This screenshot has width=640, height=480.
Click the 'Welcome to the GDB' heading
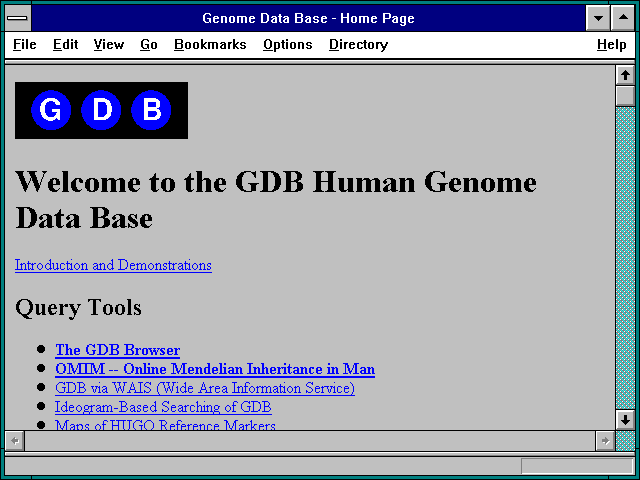point(276,200)
